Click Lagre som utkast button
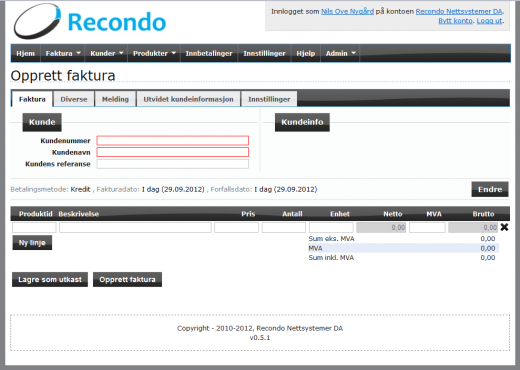 [50, 279]
